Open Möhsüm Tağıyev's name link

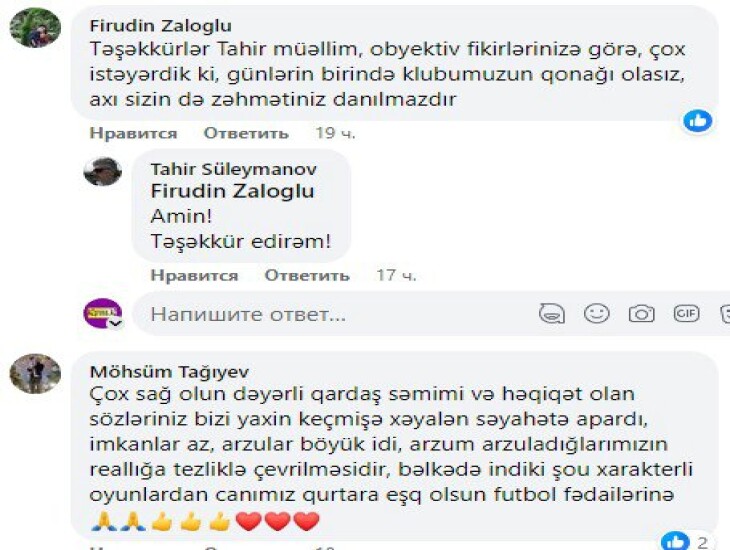pyautogui.click(x=169, y=372)
